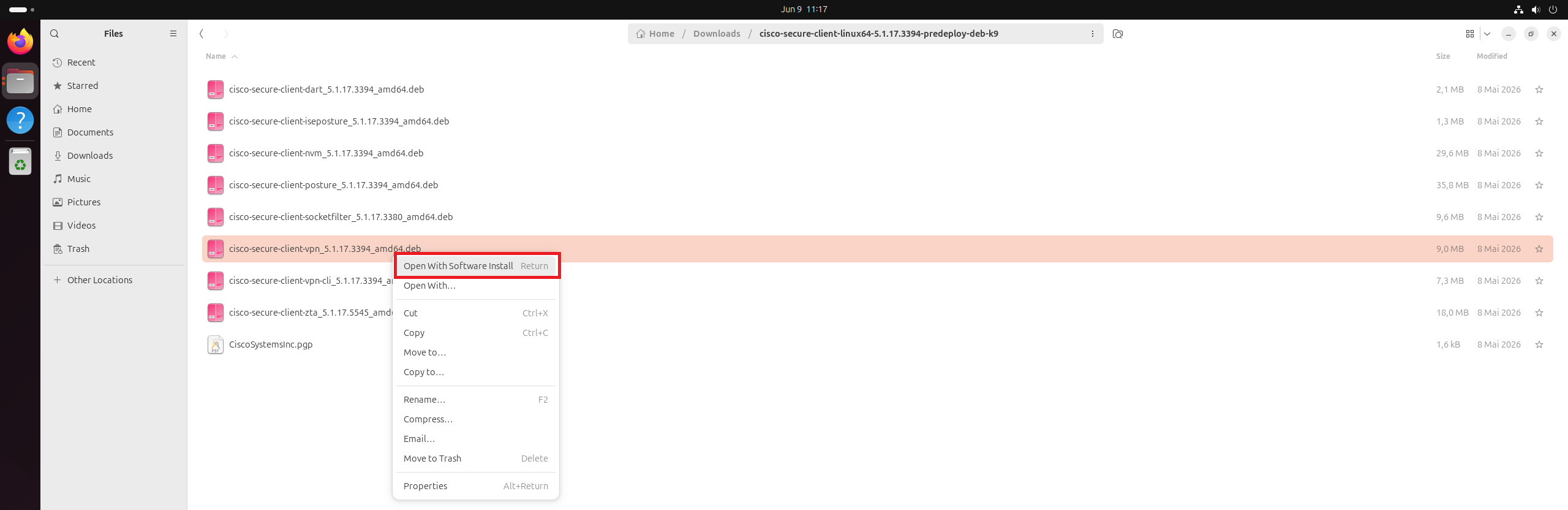The width and height of the screenshot is (1568, 510).
Task: Choose Open With… in context menu
Action: click(476, 286)
